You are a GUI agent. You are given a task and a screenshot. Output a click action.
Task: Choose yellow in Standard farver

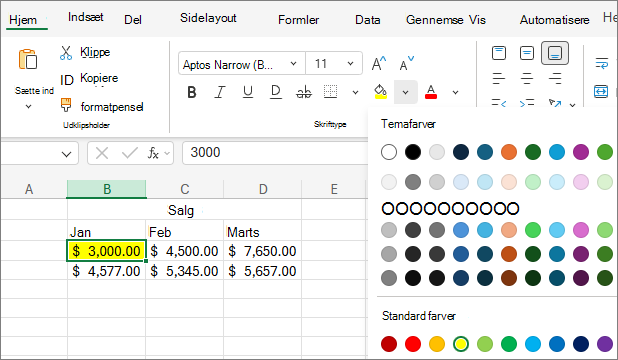[461, 344]
